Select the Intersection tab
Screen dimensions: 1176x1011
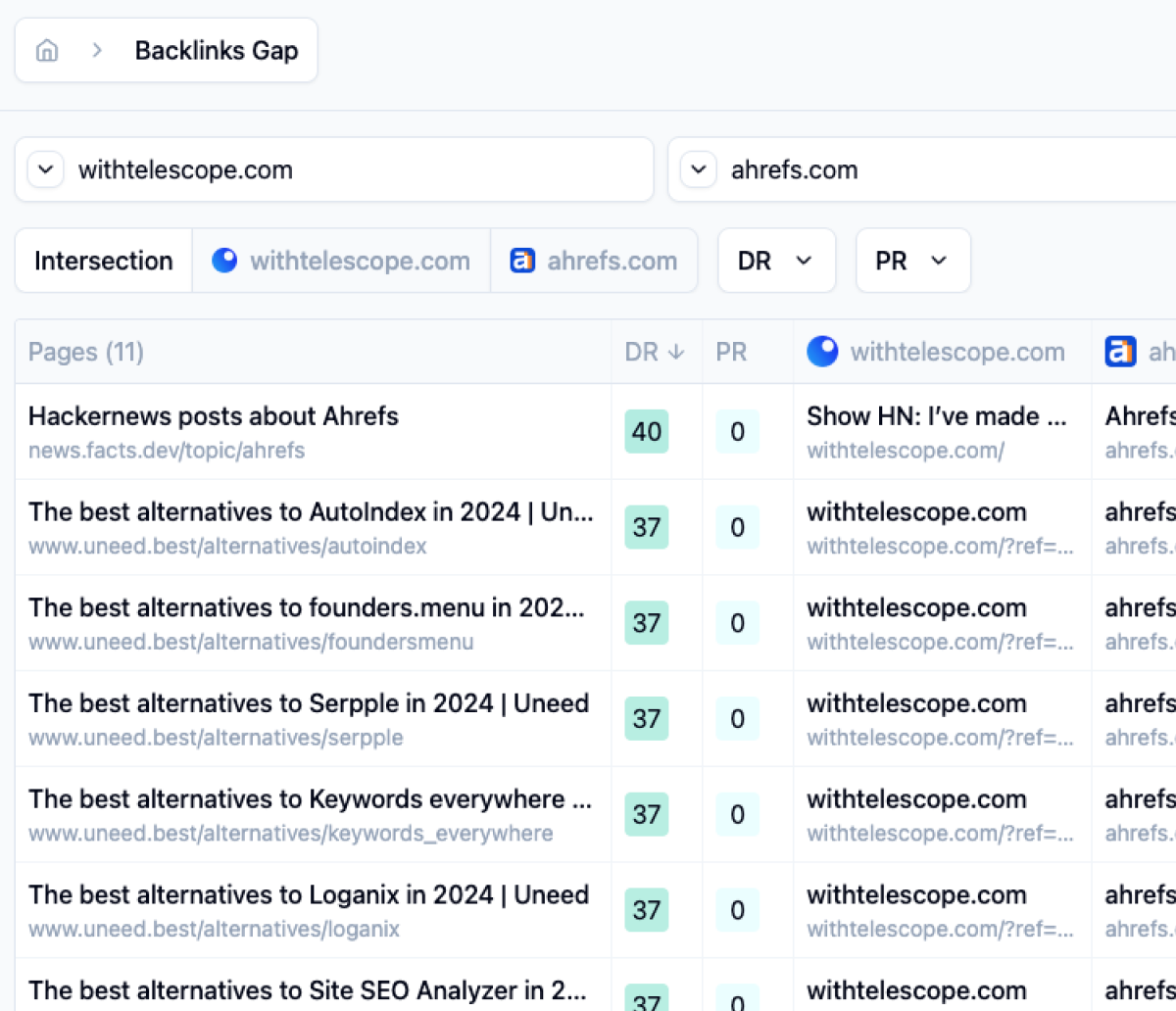point(104,261)
